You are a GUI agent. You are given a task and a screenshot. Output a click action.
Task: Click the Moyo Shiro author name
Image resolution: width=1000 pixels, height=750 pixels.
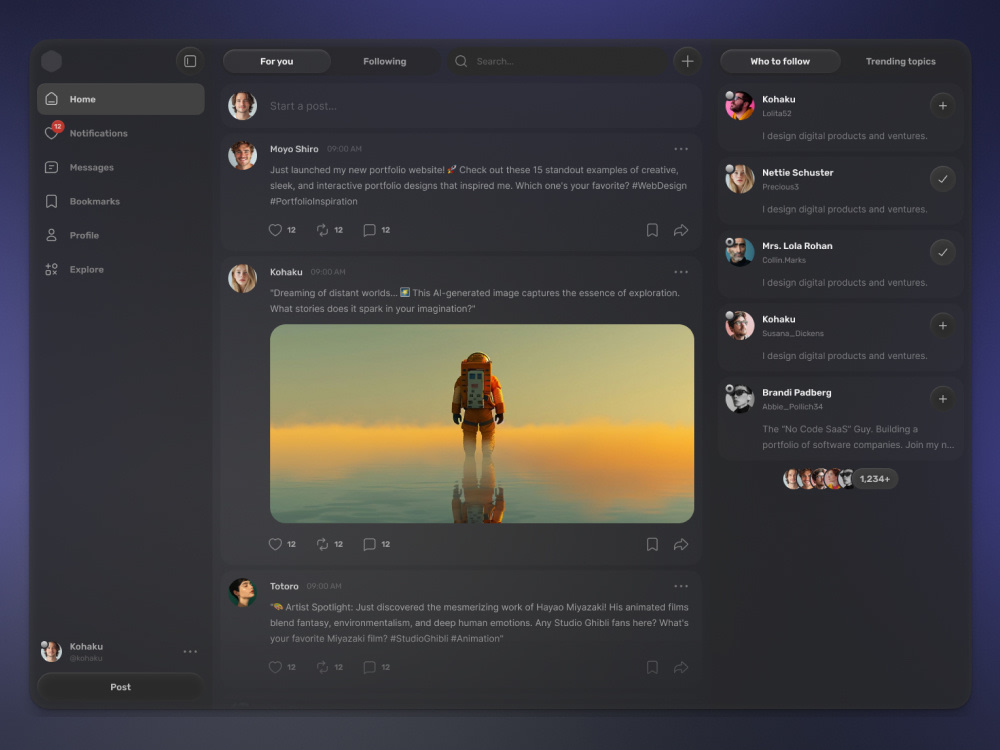click(294, 149)
